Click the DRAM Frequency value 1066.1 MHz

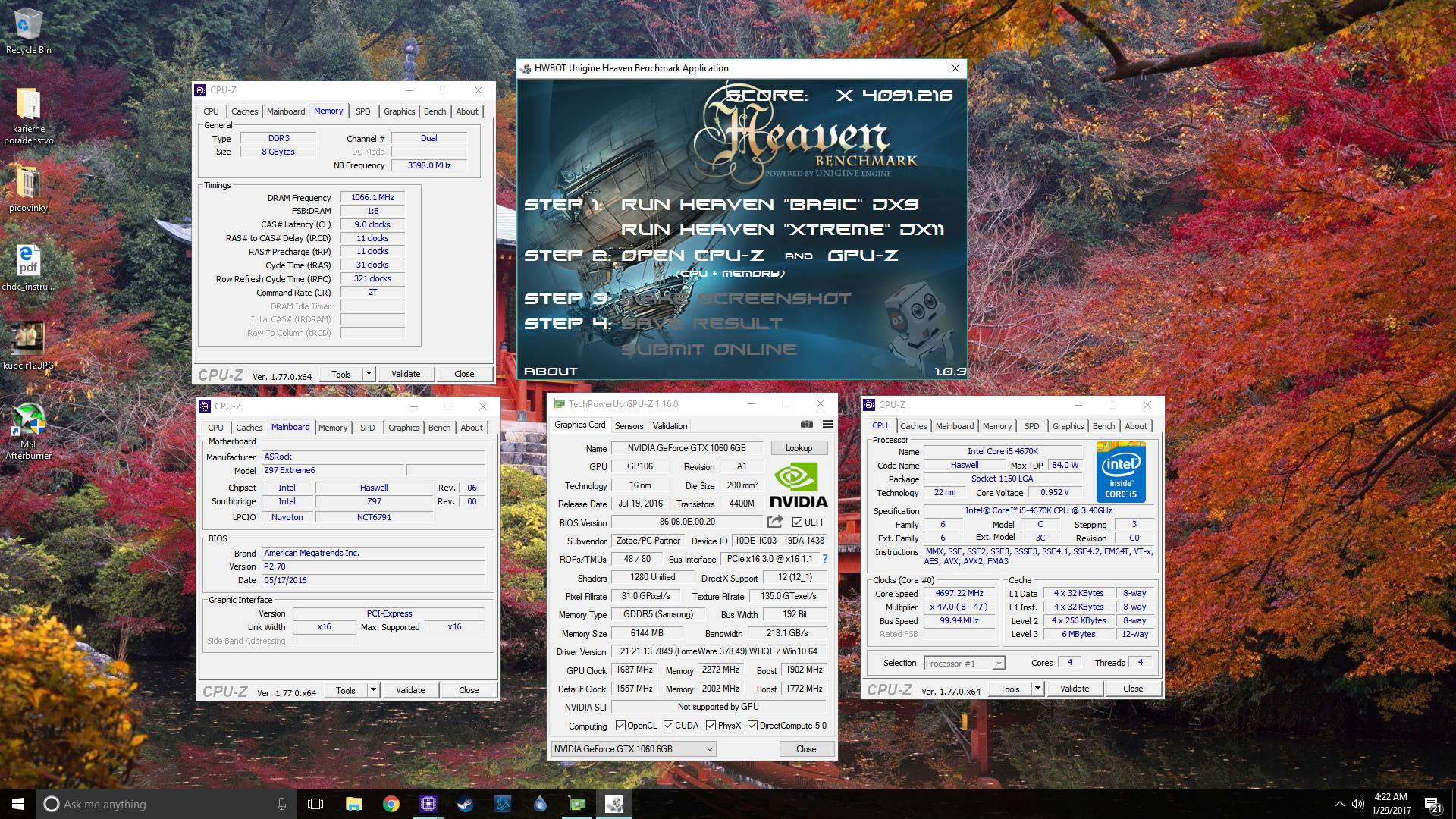coord(372,197)
